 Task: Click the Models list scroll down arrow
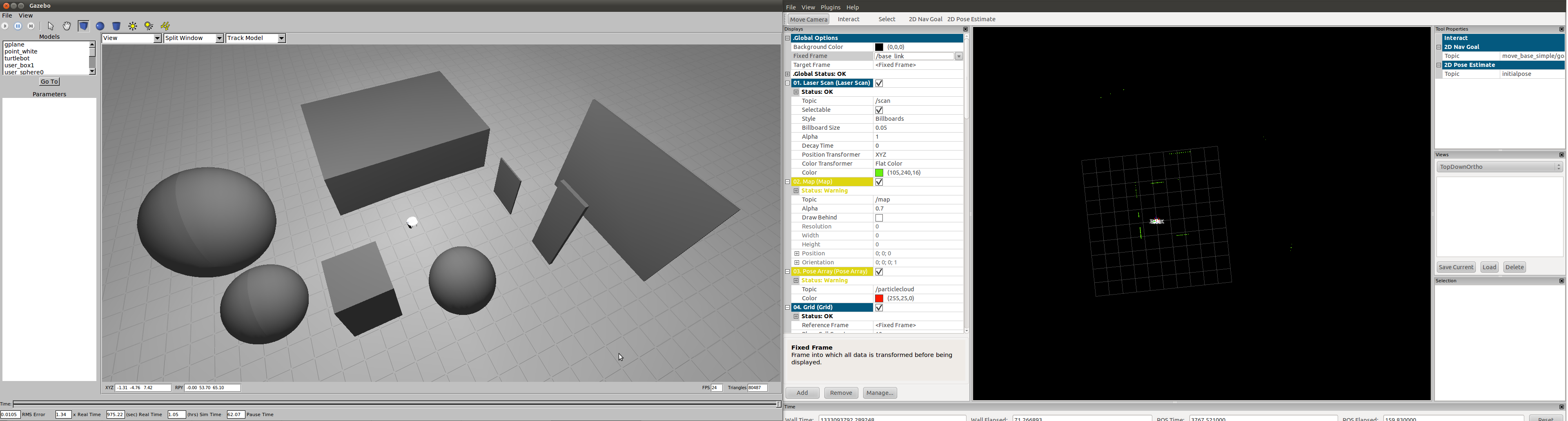(x=93, y=72)
